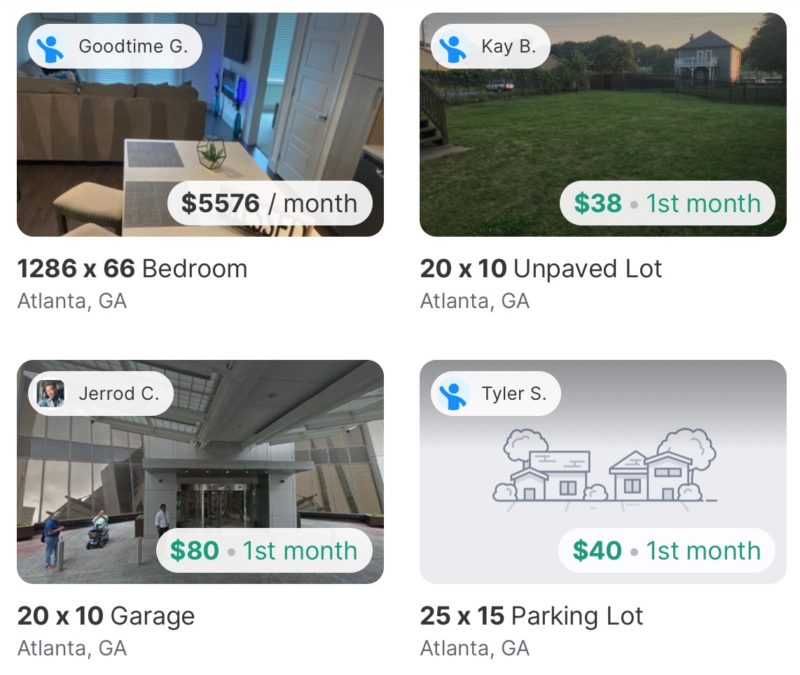Select the $38 1st month price tag
This screenshot has height=675, width=800.
click(x=667, y=203)
